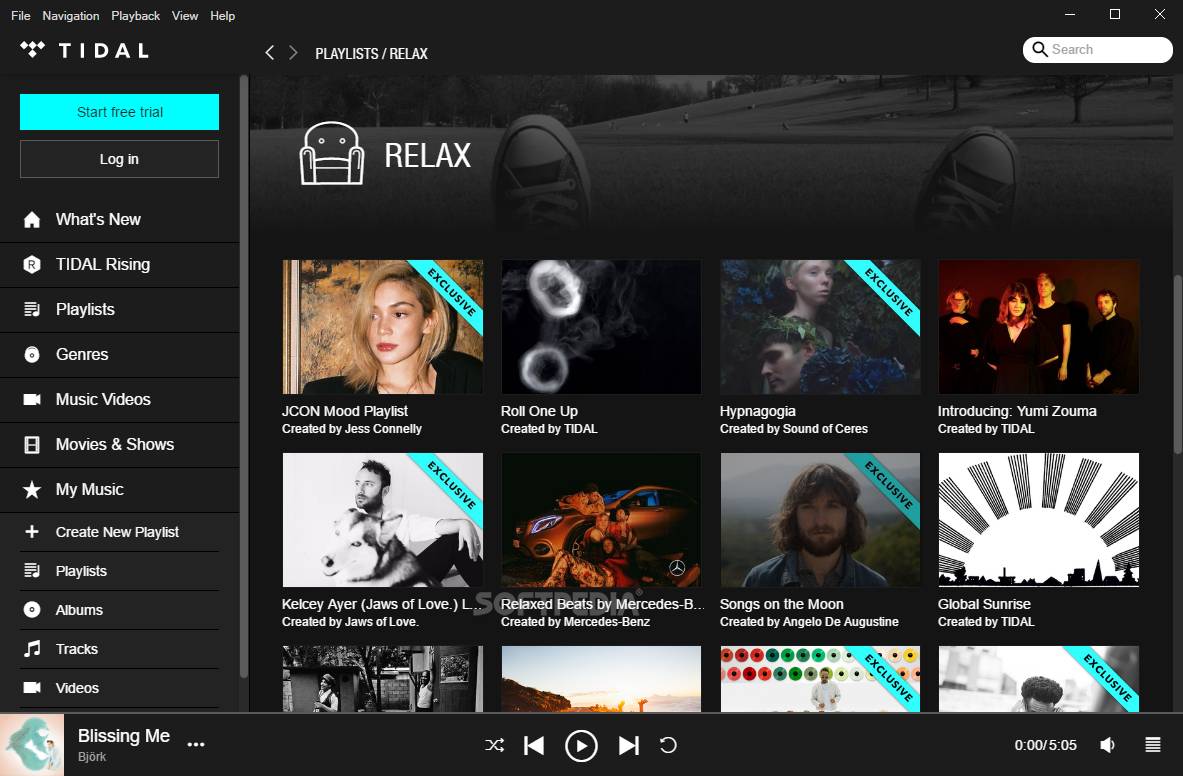
Task: Select the TIDAL Rising badge icon
Action: click(32, 265)
